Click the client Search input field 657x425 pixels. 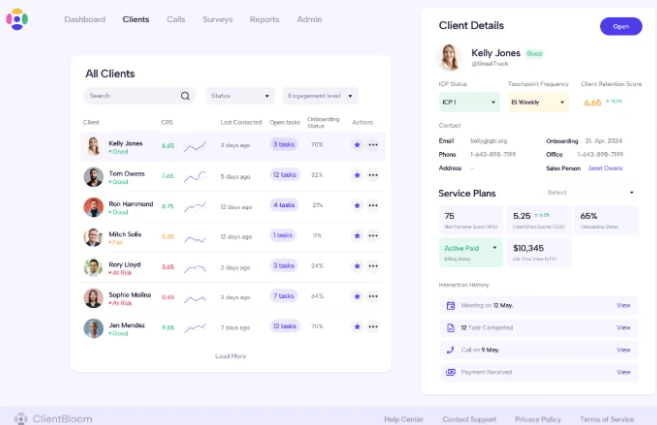[x=140, y=96]
